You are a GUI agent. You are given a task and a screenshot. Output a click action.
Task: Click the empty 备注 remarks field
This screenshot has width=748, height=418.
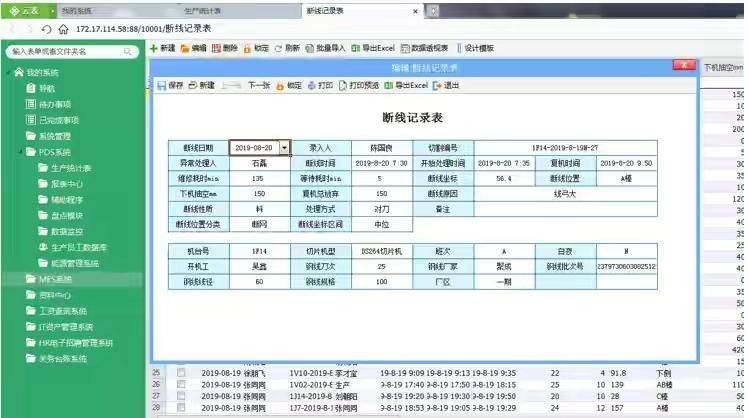[x=565, y=209]
